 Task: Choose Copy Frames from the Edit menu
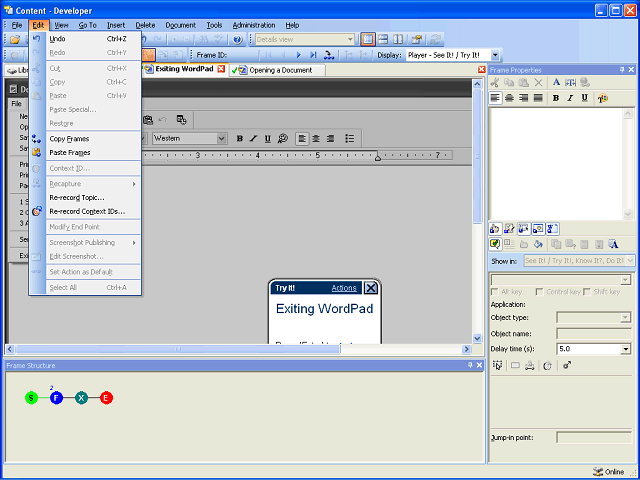(70, 139)
